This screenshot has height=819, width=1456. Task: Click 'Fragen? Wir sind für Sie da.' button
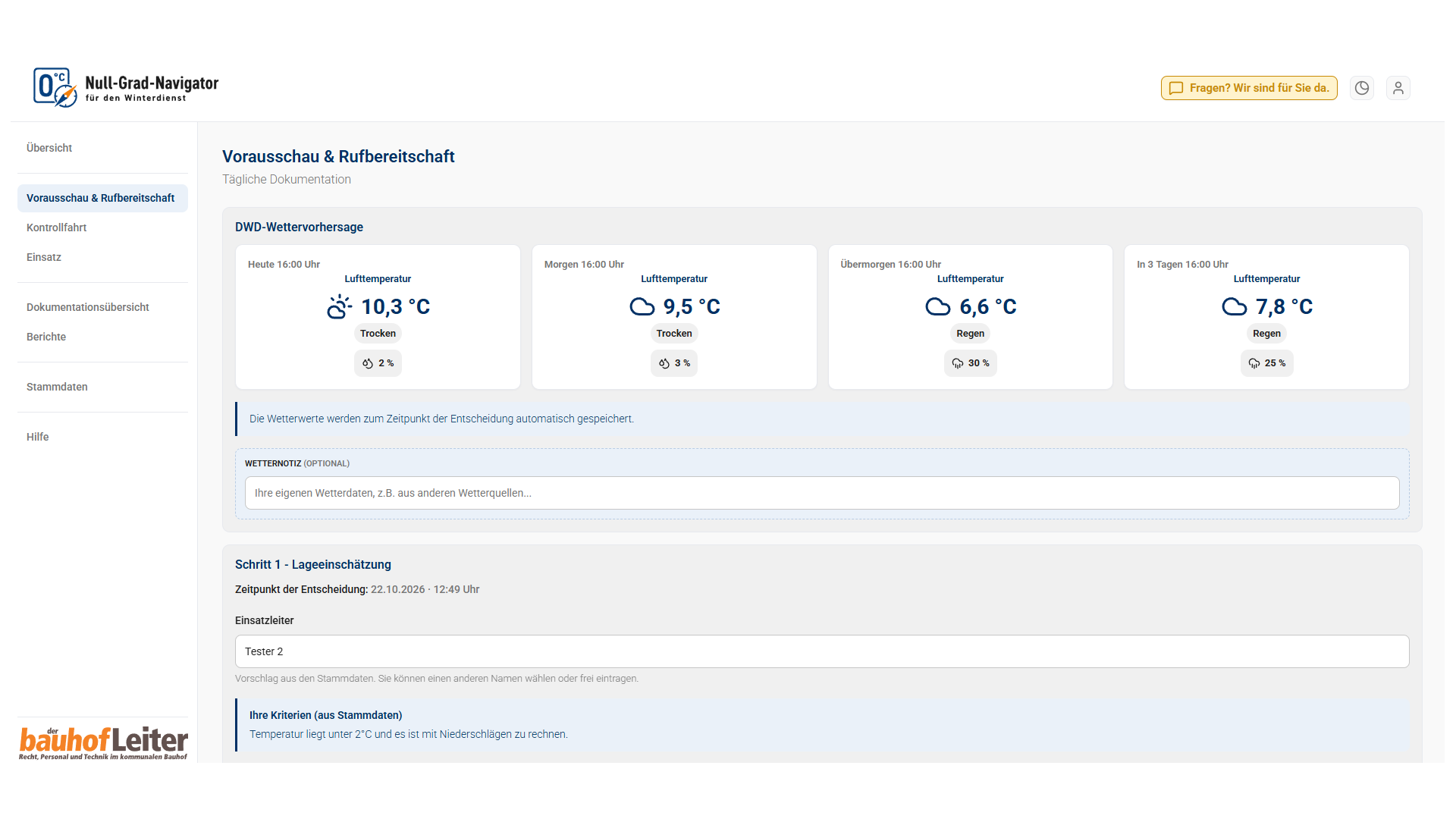point(1249,88)
